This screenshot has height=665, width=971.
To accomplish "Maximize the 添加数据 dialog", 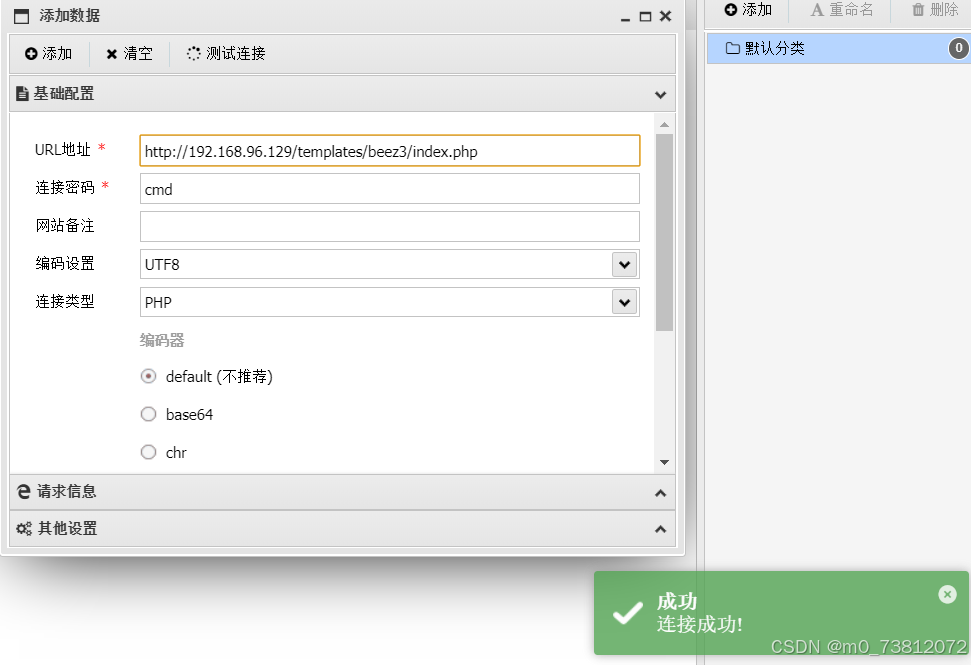I will click(x=645, y=17).
